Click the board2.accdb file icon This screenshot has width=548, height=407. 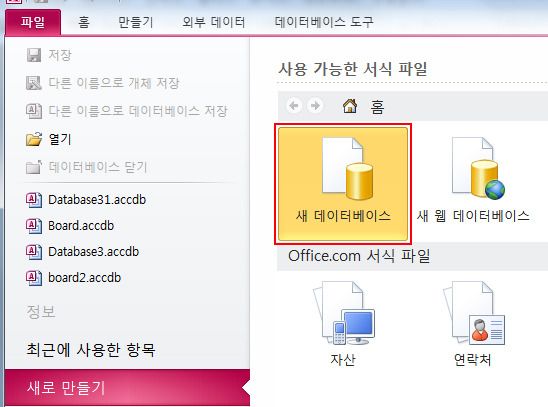34,278
